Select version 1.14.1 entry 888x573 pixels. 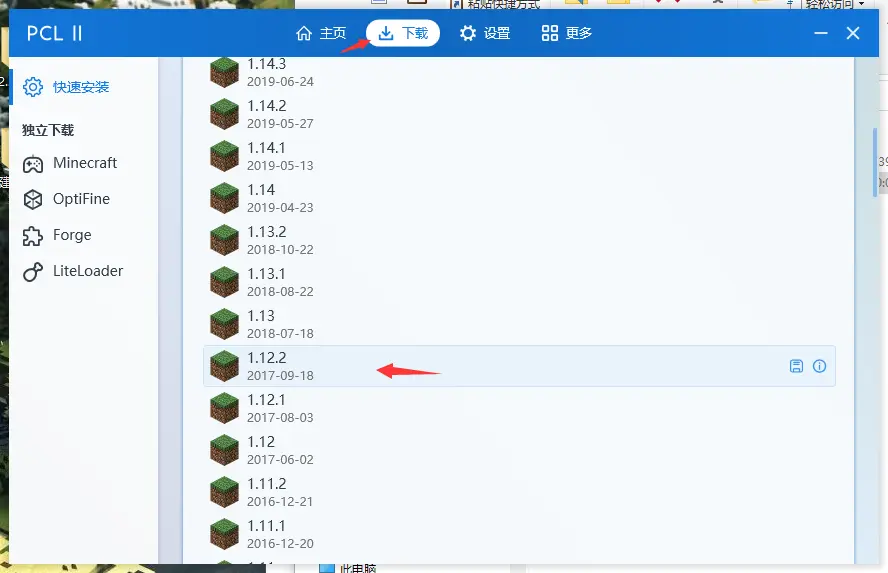519,156
